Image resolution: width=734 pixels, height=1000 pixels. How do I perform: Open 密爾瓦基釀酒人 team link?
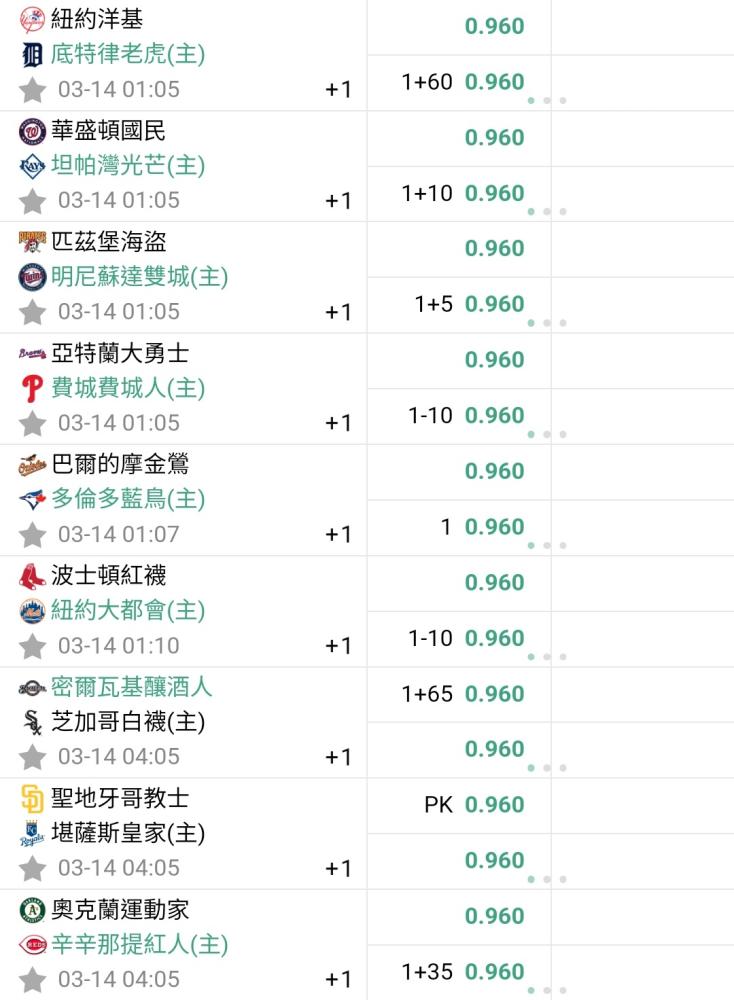pos(131,687)
